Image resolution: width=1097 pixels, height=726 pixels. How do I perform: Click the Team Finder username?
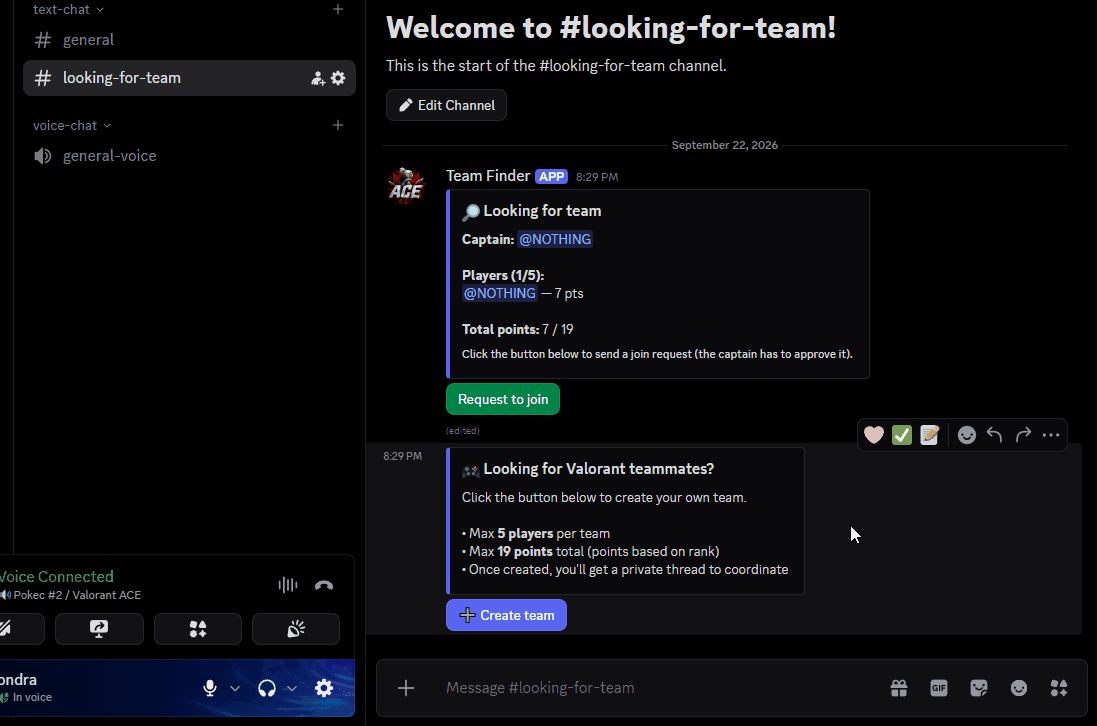pyautogui.click(x=488, y=176)
